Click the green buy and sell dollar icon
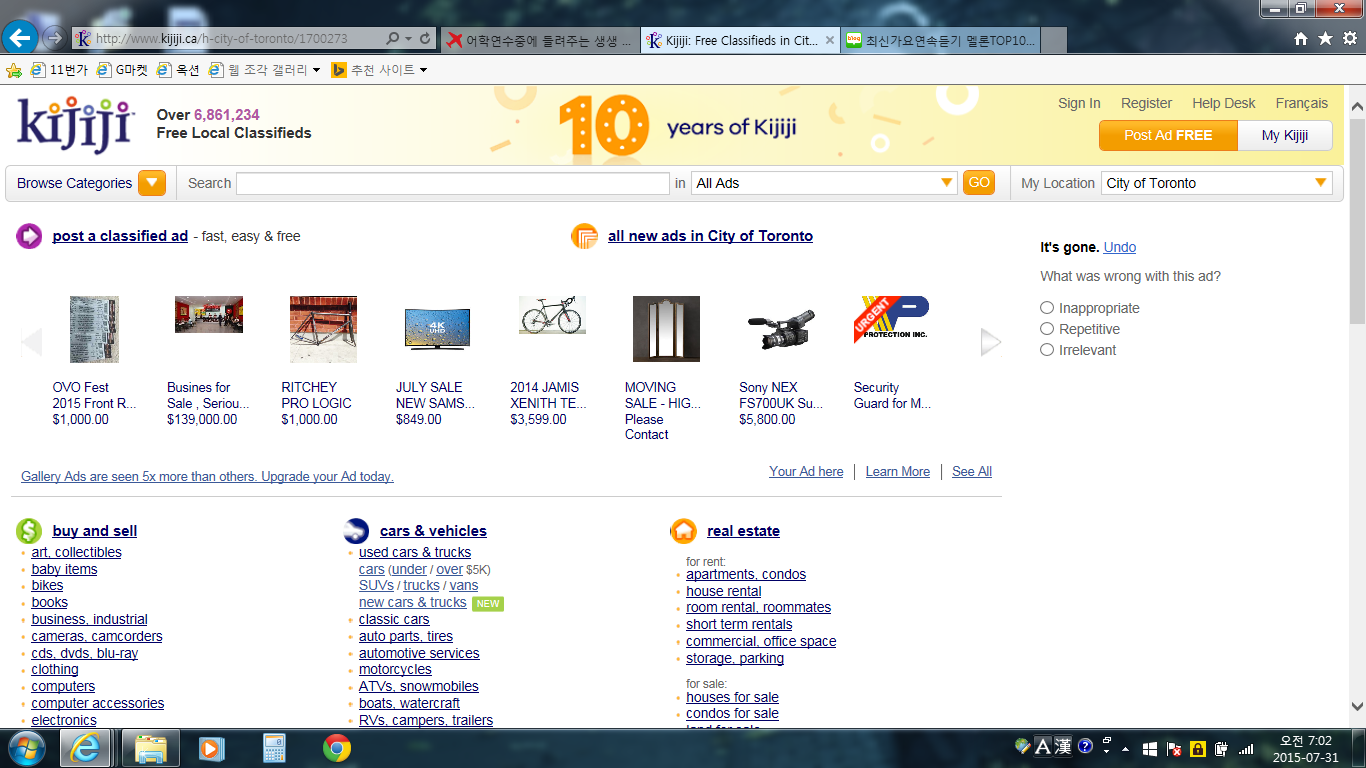 29,531
